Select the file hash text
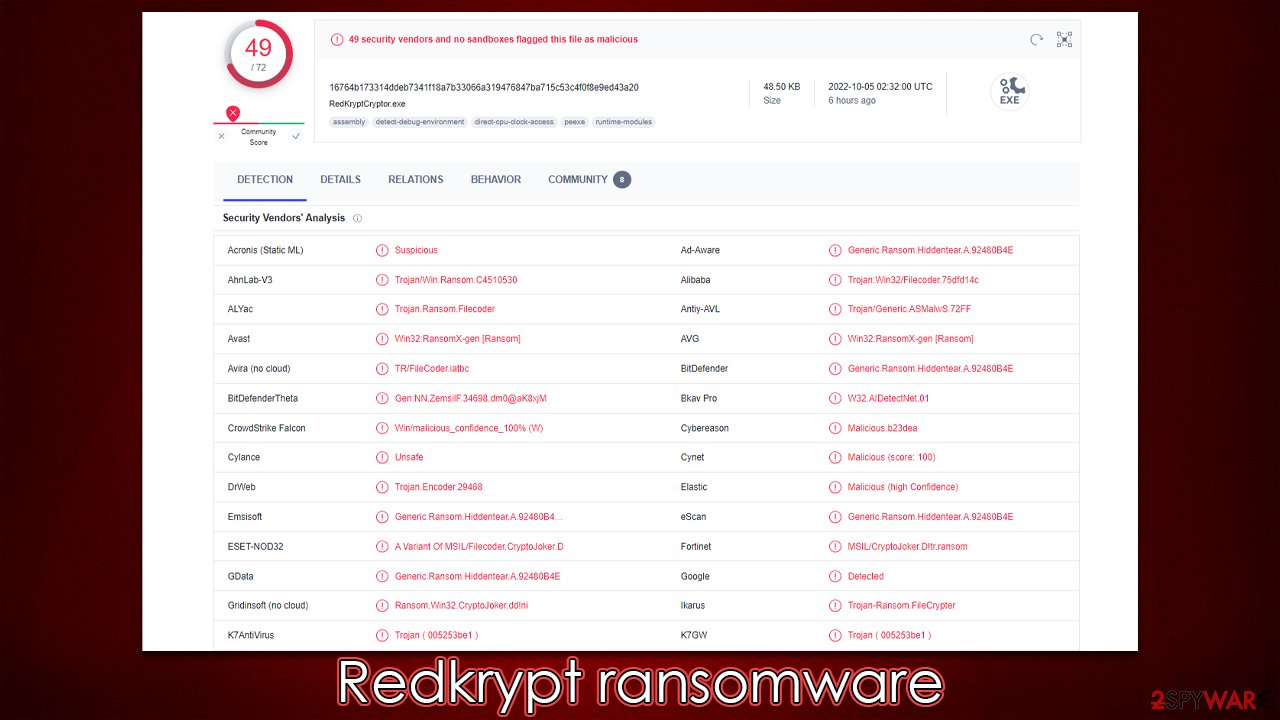This screenshot has height=720, width=1280. coord(484,87)
